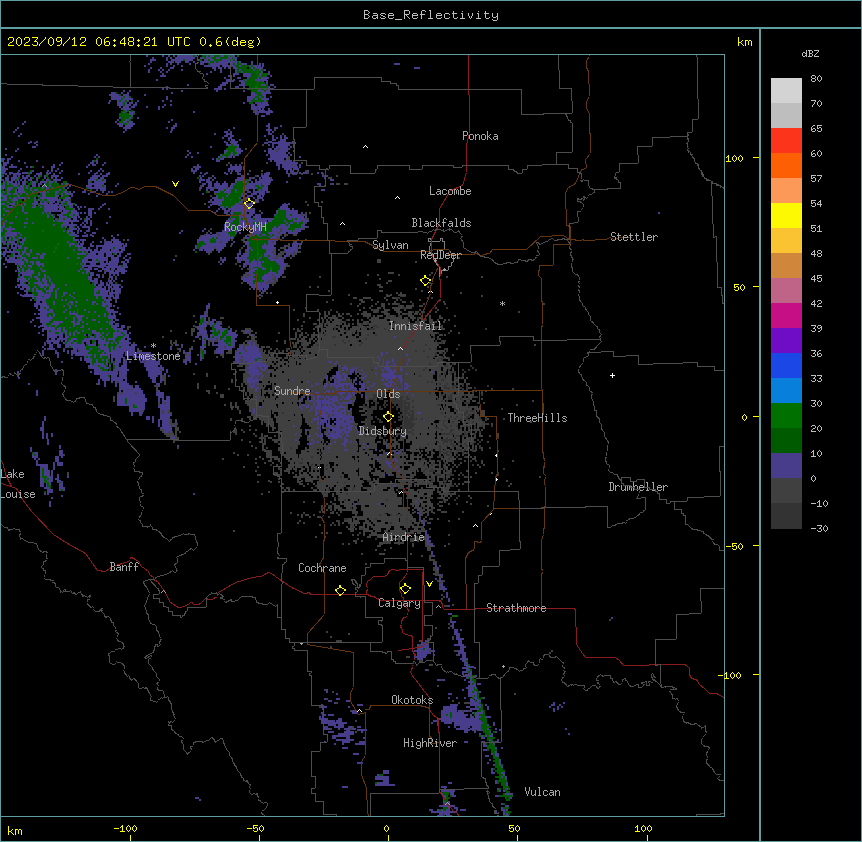
Task: Click the purple 39-36 dBZ legend swatch
Action: coord(786,341)
